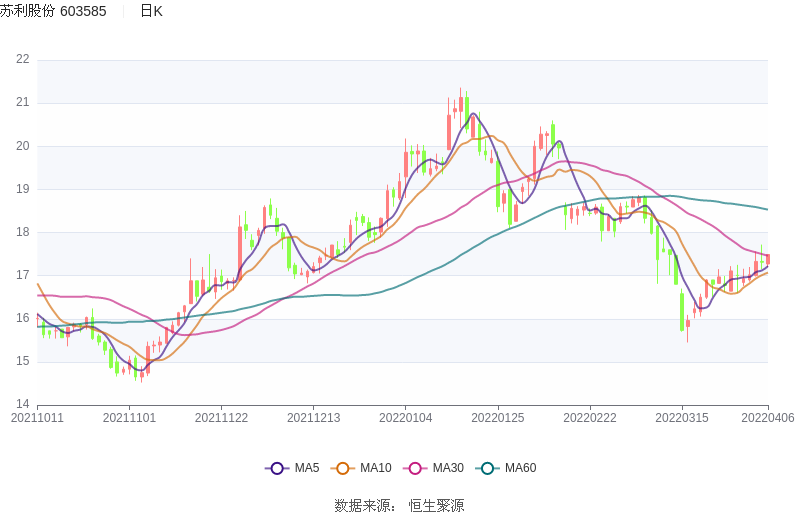Image resolution: width=800 pixels, height=517 pixels.
Task: Click the 20220104 x-axis date label
Action: coord(406,418)
